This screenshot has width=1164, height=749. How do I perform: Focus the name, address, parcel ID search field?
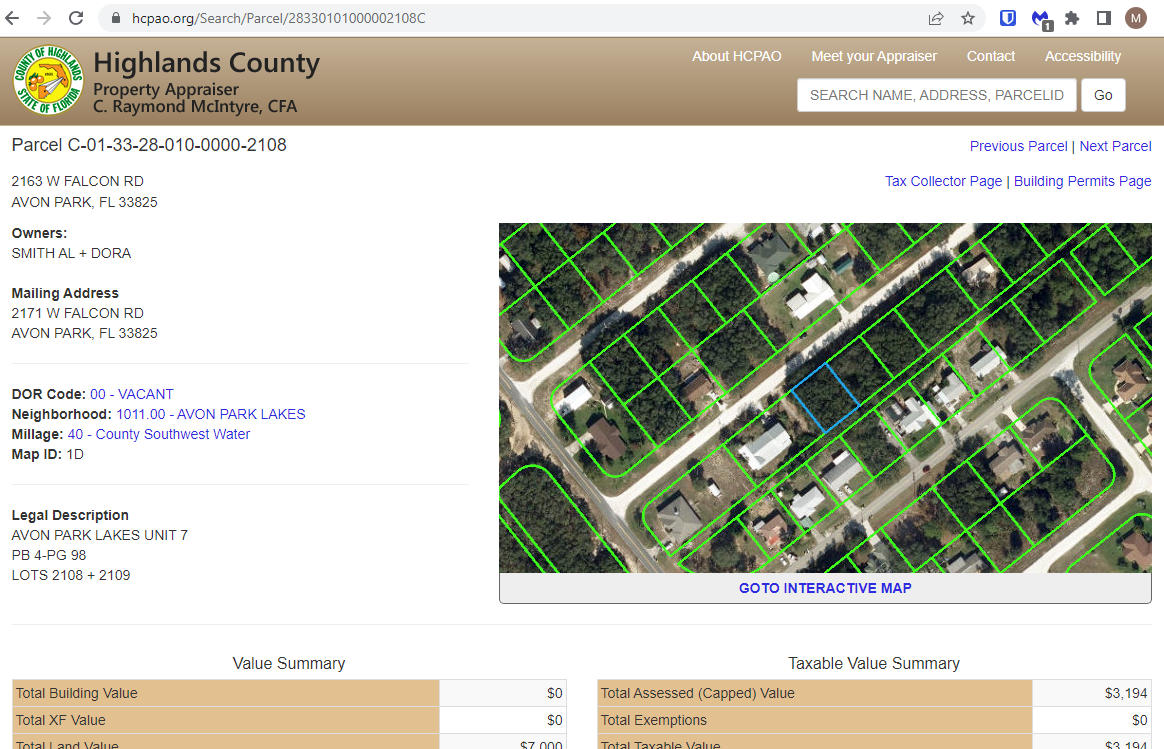pyautogui.click(x=936, y=95)
